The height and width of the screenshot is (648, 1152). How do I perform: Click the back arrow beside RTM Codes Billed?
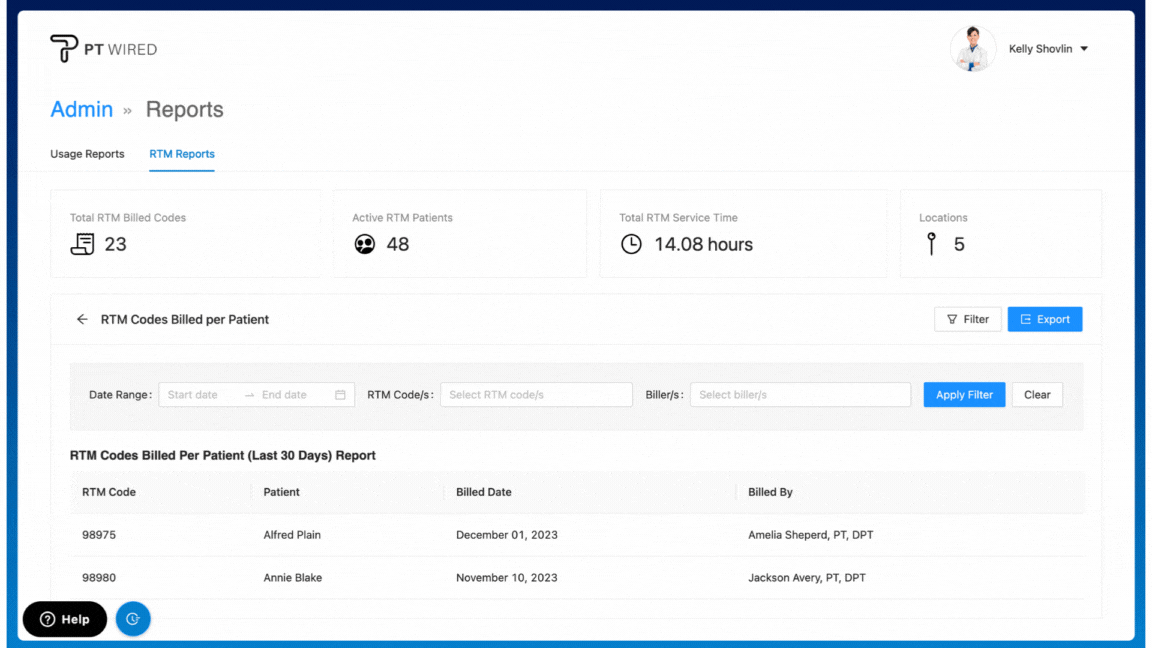tap(82, 320)
